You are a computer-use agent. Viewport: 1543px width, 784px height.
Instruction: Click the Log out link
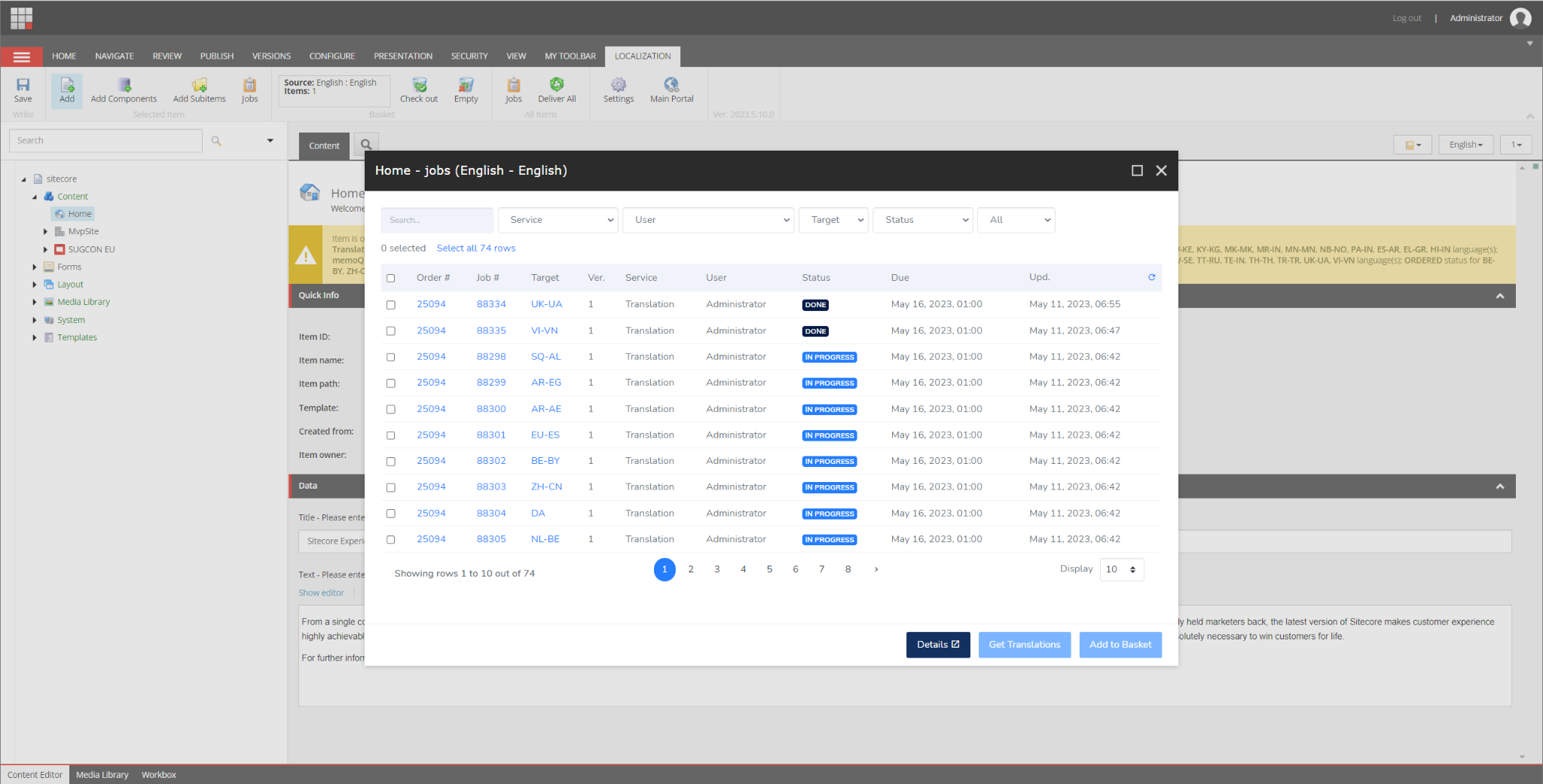pos(1407,18)
